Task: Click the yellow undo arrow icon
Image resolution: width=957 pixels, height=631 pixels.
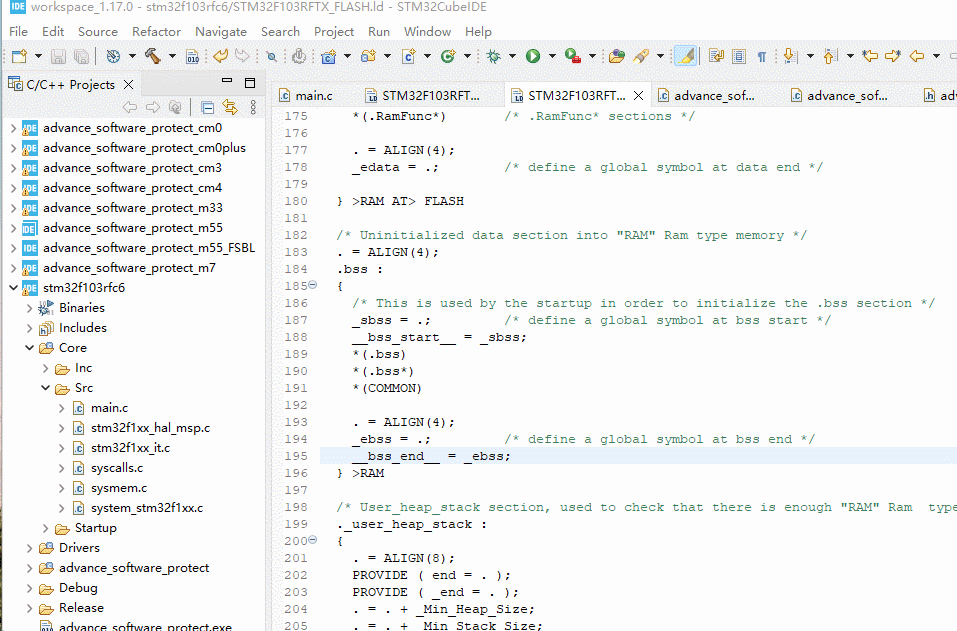Action: (x=220, y=56)
